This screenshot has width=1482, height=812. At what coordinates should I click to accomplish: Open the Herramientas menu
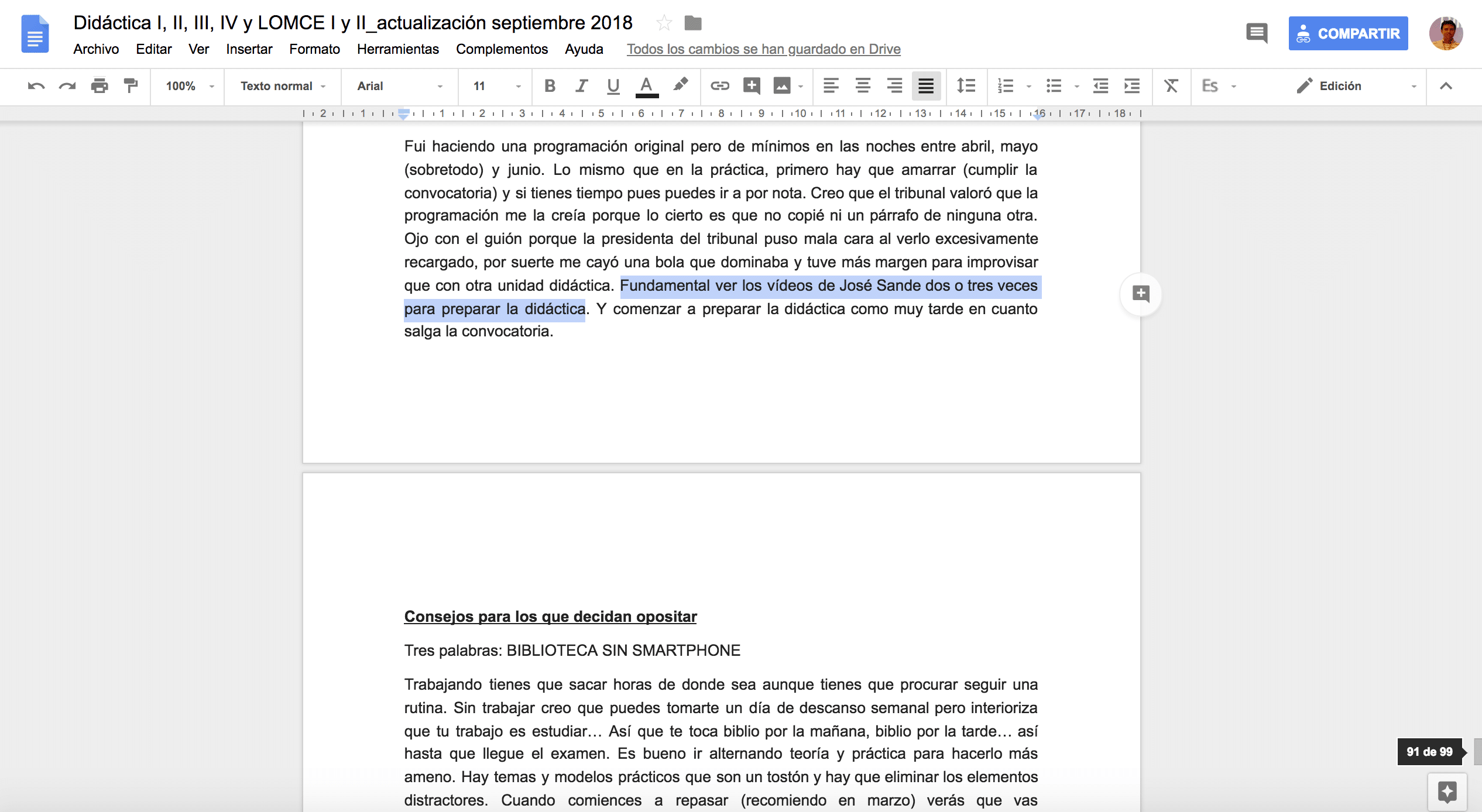click(x=398, y=49)
